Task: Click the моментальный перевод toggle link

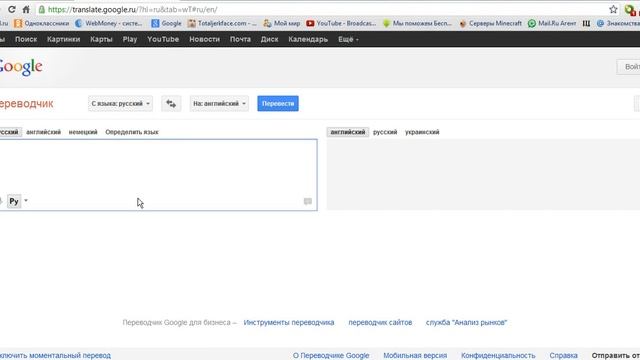Action: point(55,356)
